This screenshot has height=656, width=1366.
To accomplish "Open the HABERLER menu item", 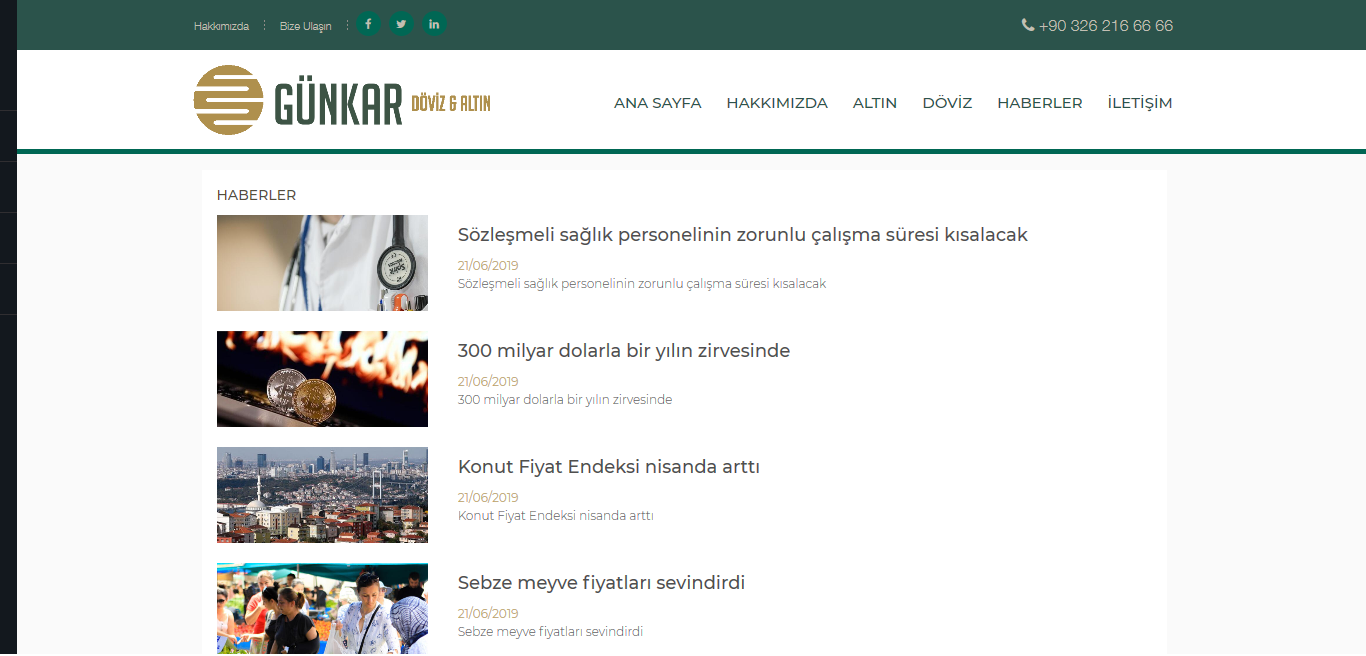I will [x=1039, y=103].
